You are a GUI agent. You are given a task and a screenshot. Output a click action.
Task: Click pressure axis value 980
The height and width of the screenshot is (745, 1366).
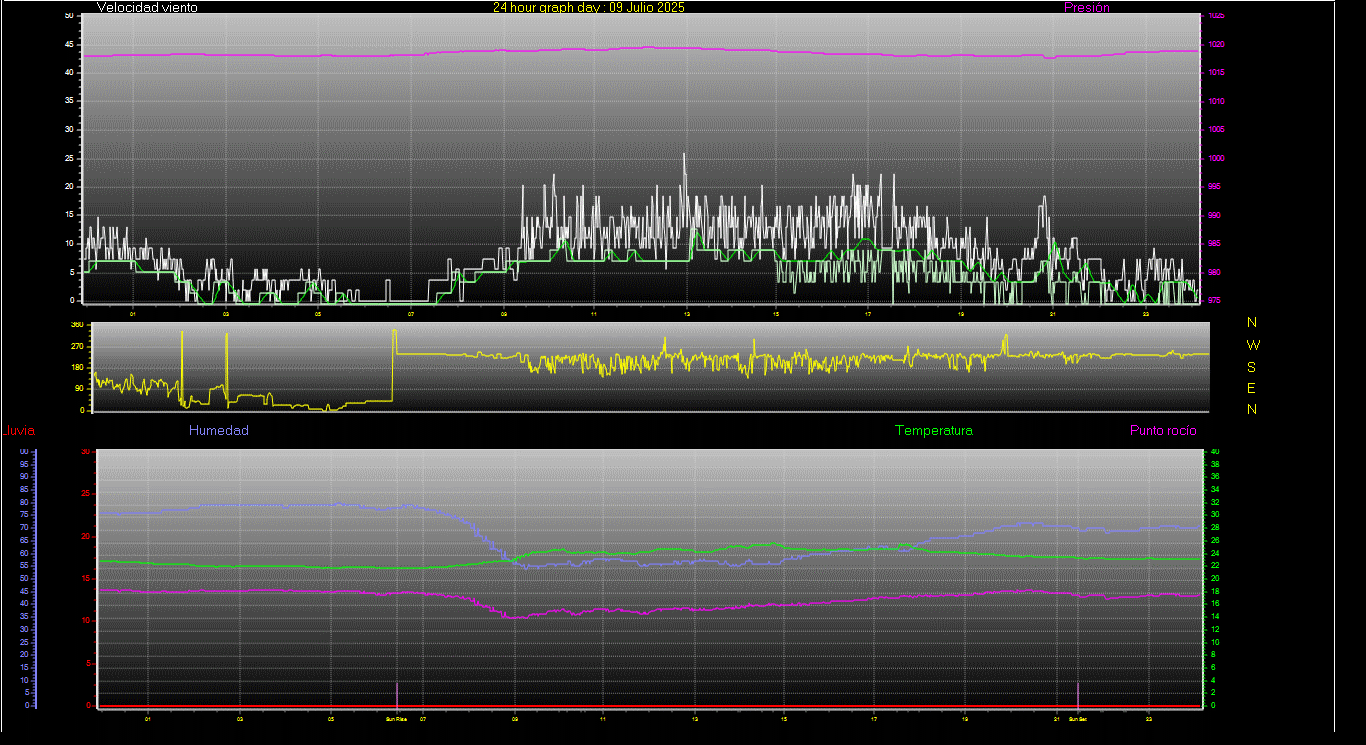tap(1214, 273)
